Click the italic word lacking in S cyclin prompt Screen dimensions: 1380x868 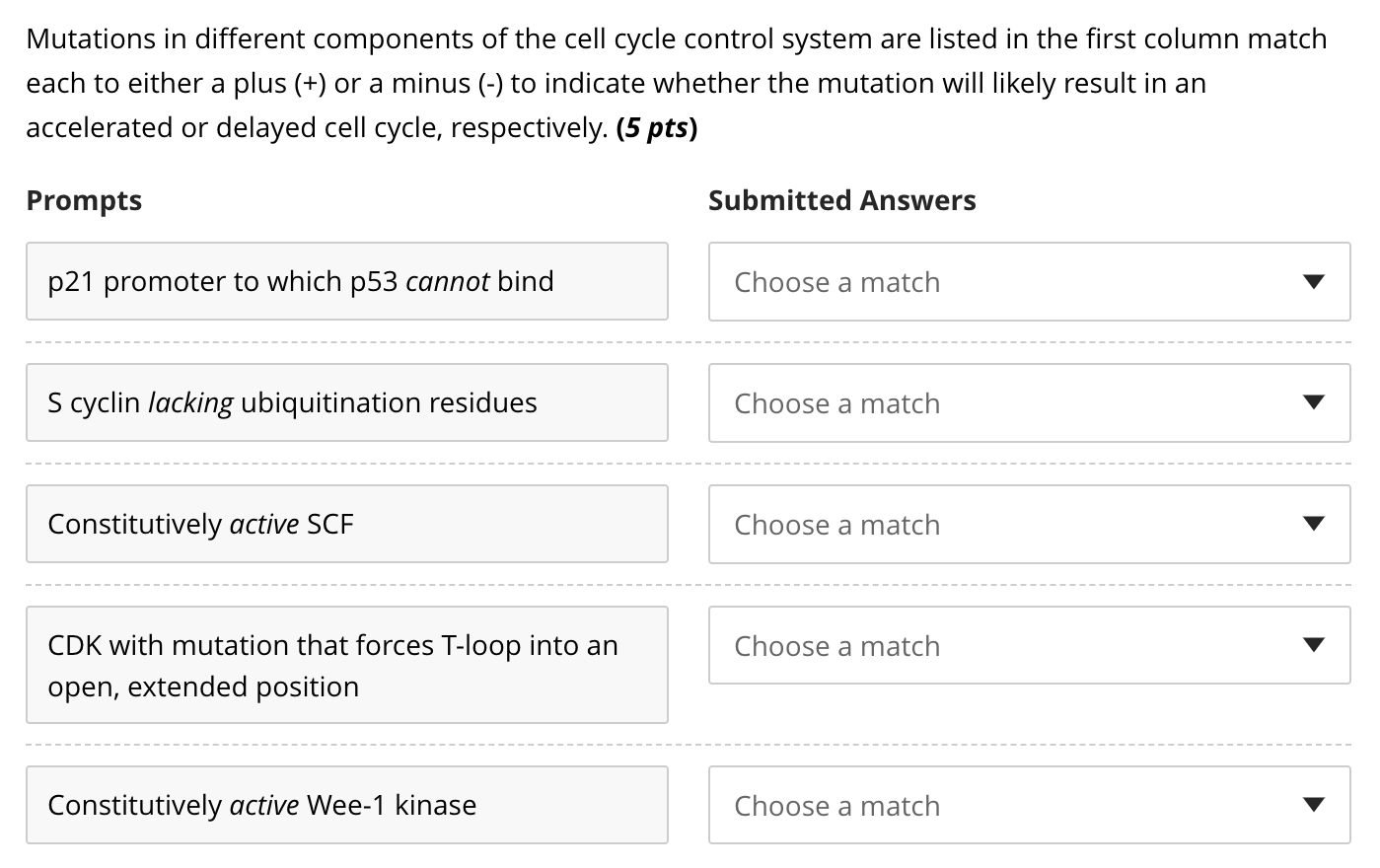(190, 403)
